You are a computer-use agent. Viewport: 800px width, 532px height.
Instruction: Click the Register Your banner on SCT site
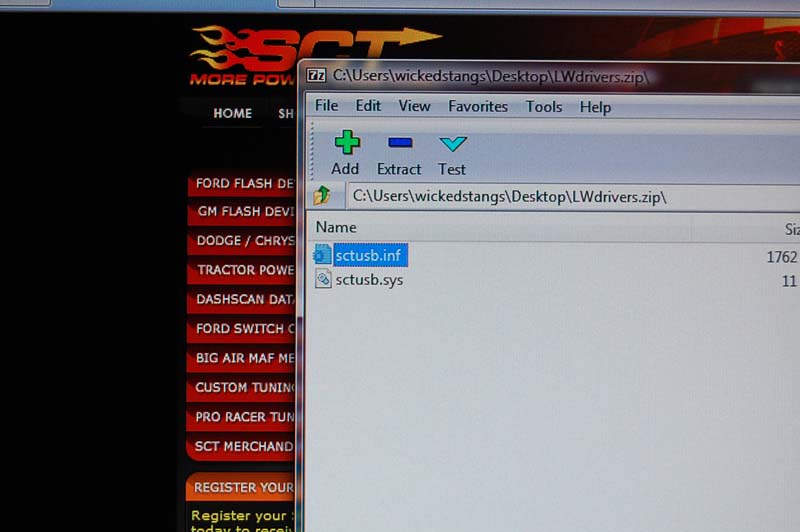(x=242, y=487)
